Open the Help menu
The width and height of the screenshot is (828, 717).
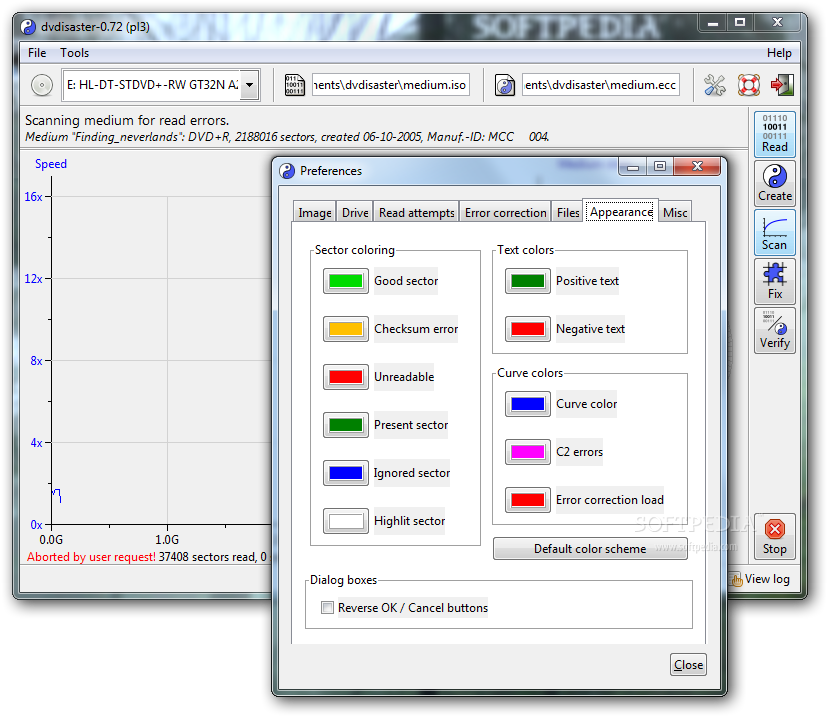tap(779, 53)
